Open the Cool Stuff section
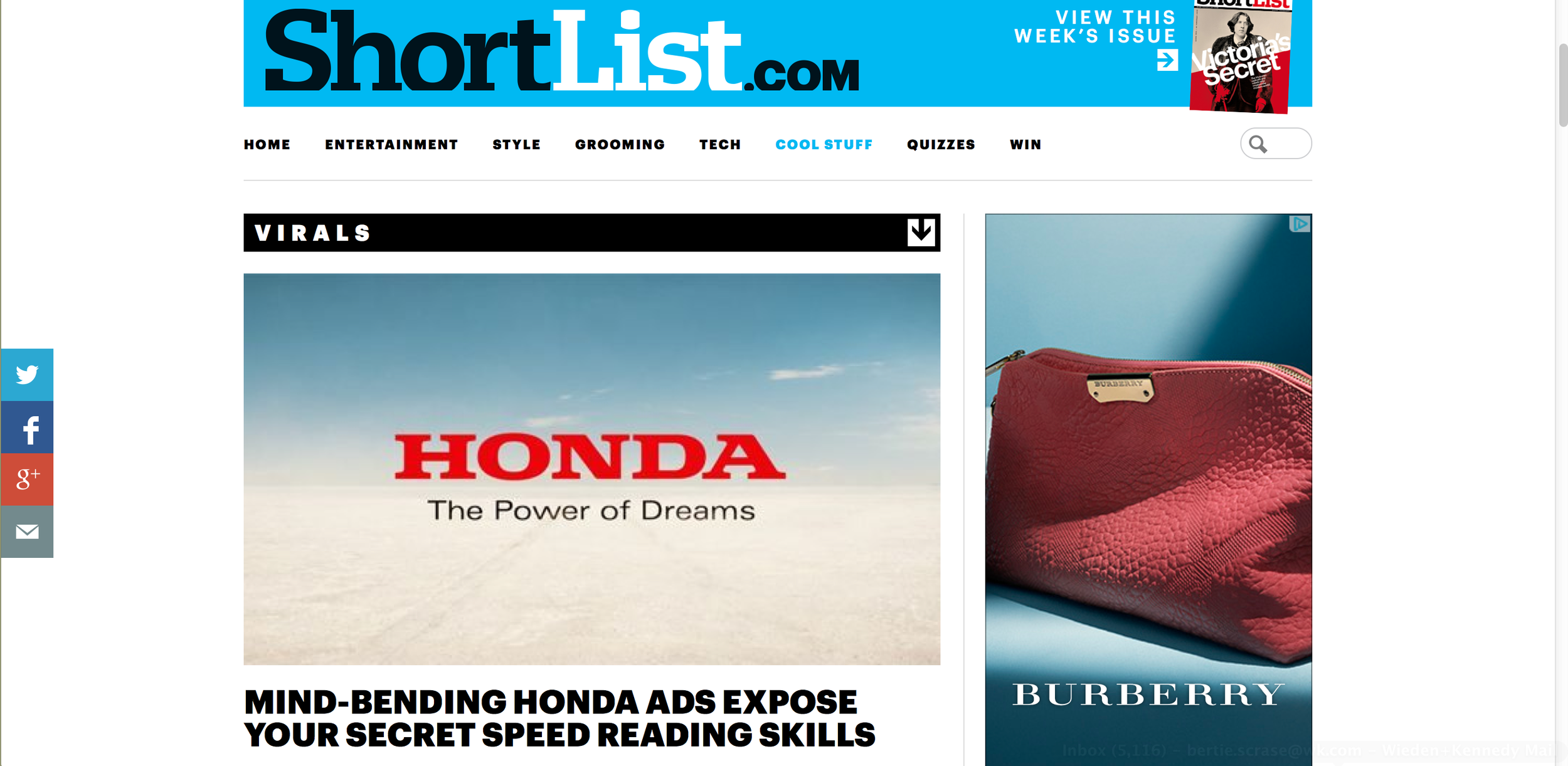Image resolution: width=1568 pixels, height=766 pixels. [x=824, y=145]
